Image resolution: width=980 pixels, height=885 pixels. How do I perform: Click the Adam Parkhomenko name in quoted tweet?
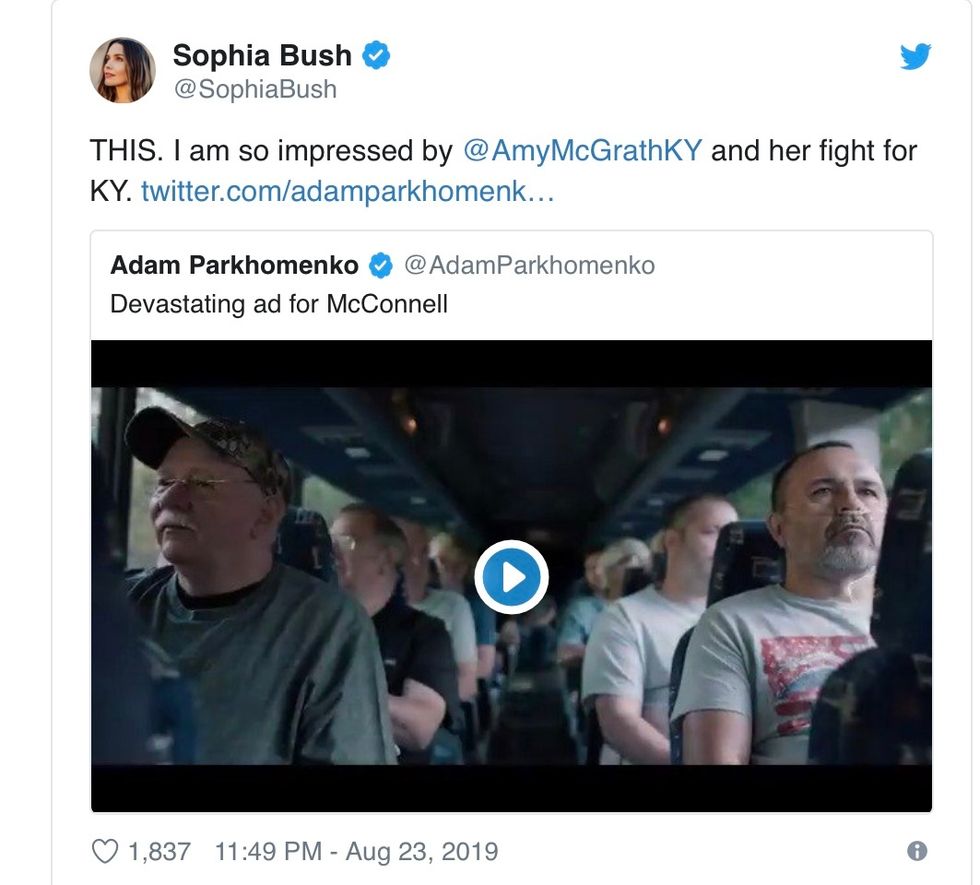[234, 265]
